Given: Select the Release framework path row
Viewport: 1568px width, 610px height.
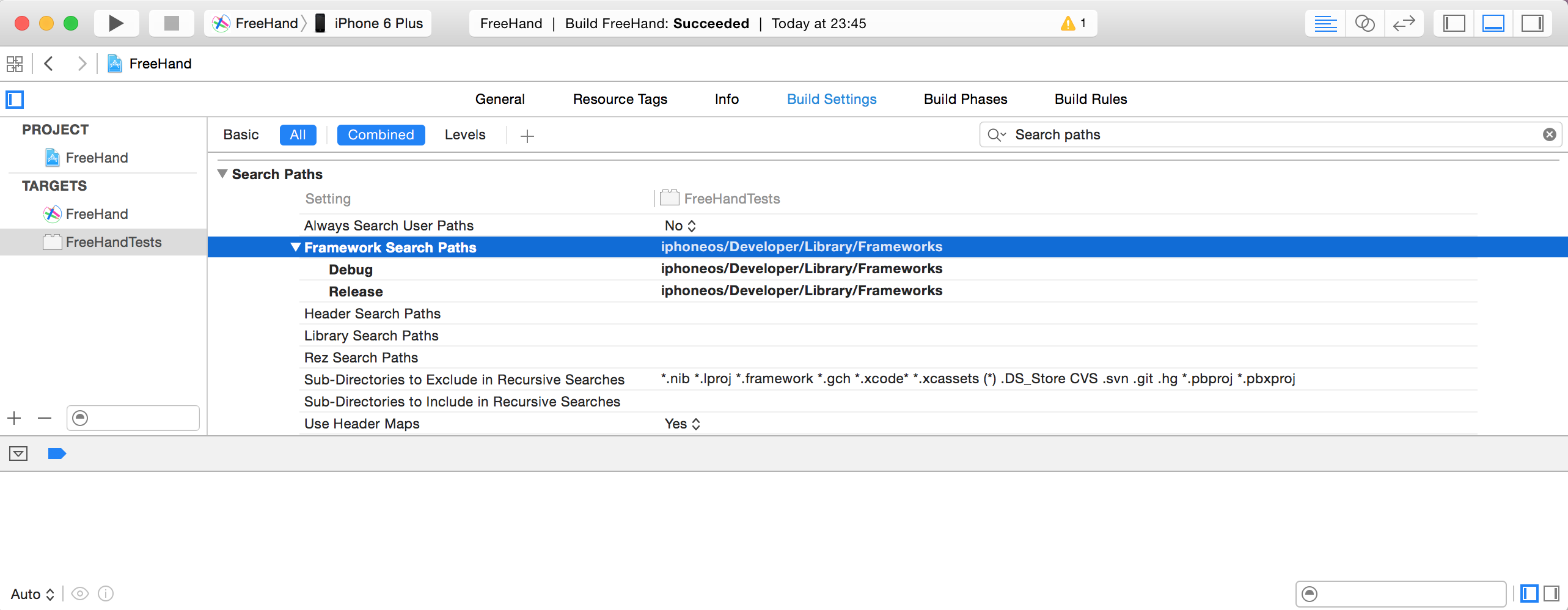Looking at the screenshot, I should 888,291.
